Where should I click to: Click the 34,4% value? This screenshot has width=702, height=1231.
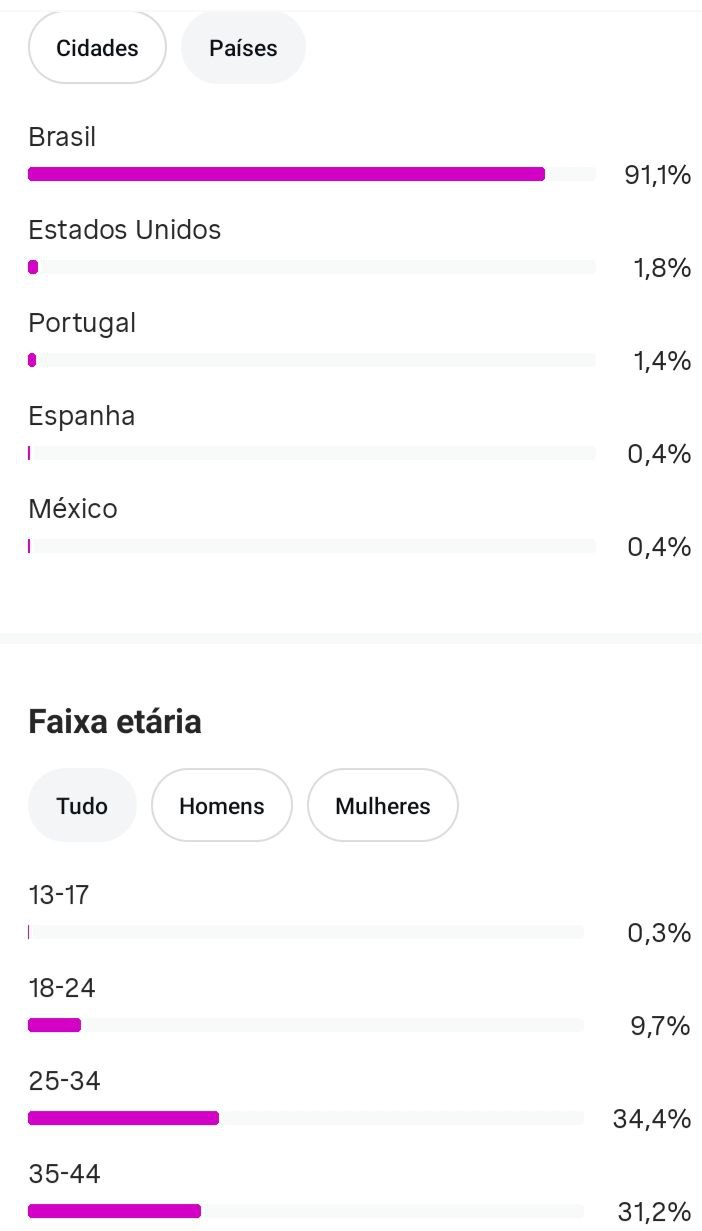(x=651, y=1119)
